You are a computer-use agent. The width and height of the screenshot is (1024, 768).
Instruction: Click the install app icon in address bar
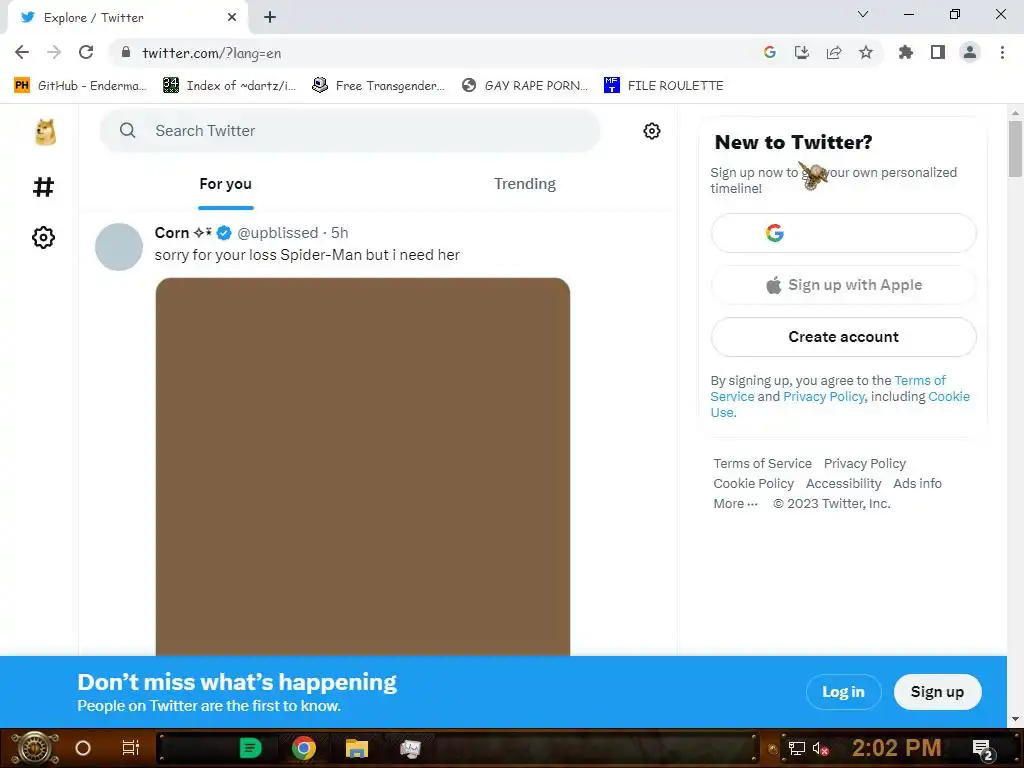pyautogui.click(x=801, y=52)
